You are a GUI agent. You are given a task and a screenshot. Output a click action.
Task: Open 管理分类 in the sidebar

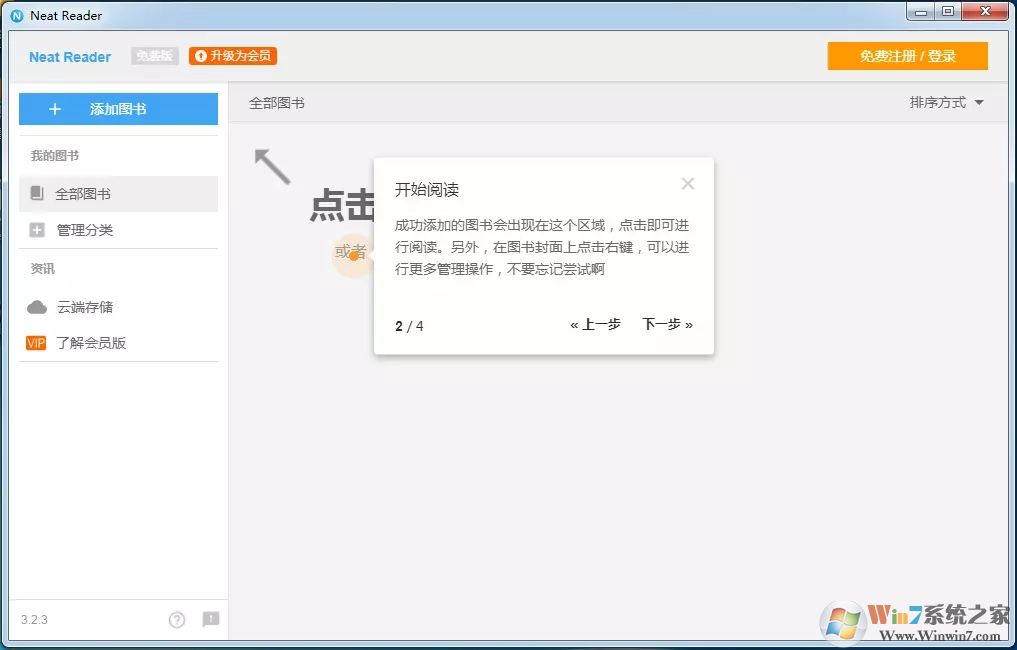tap(85, 230)
